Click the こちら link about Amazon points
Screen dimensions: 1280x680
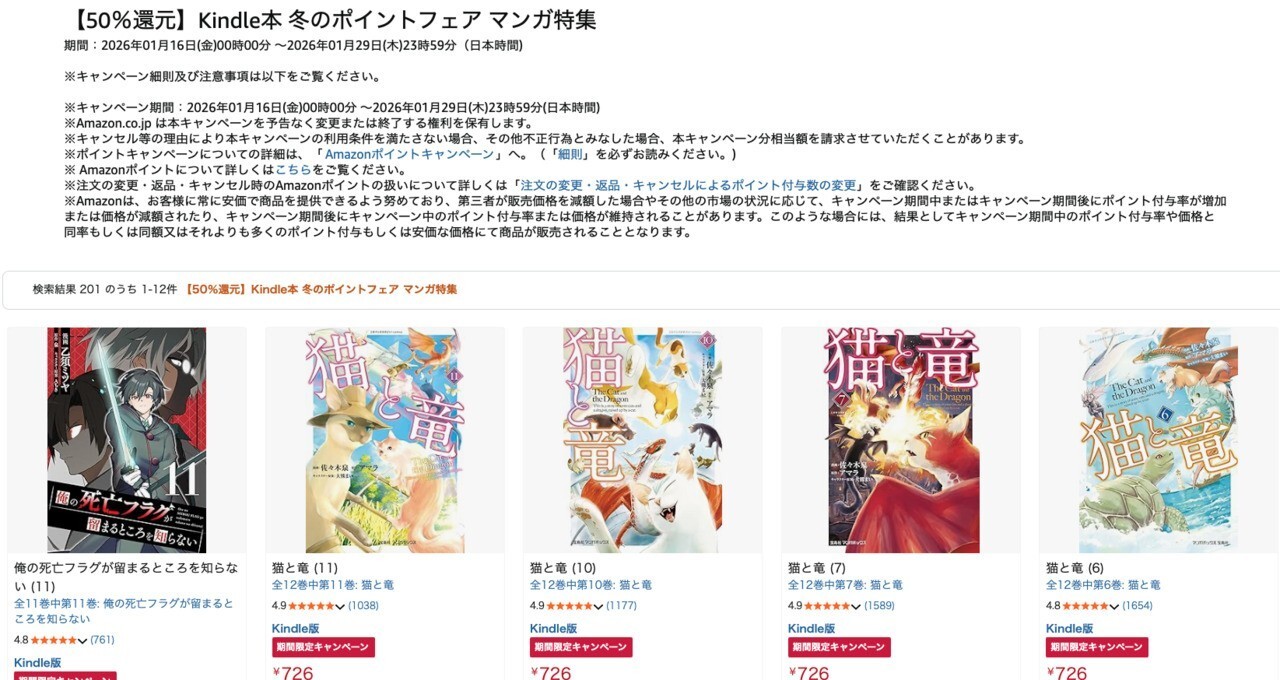(x=293, y=170)
